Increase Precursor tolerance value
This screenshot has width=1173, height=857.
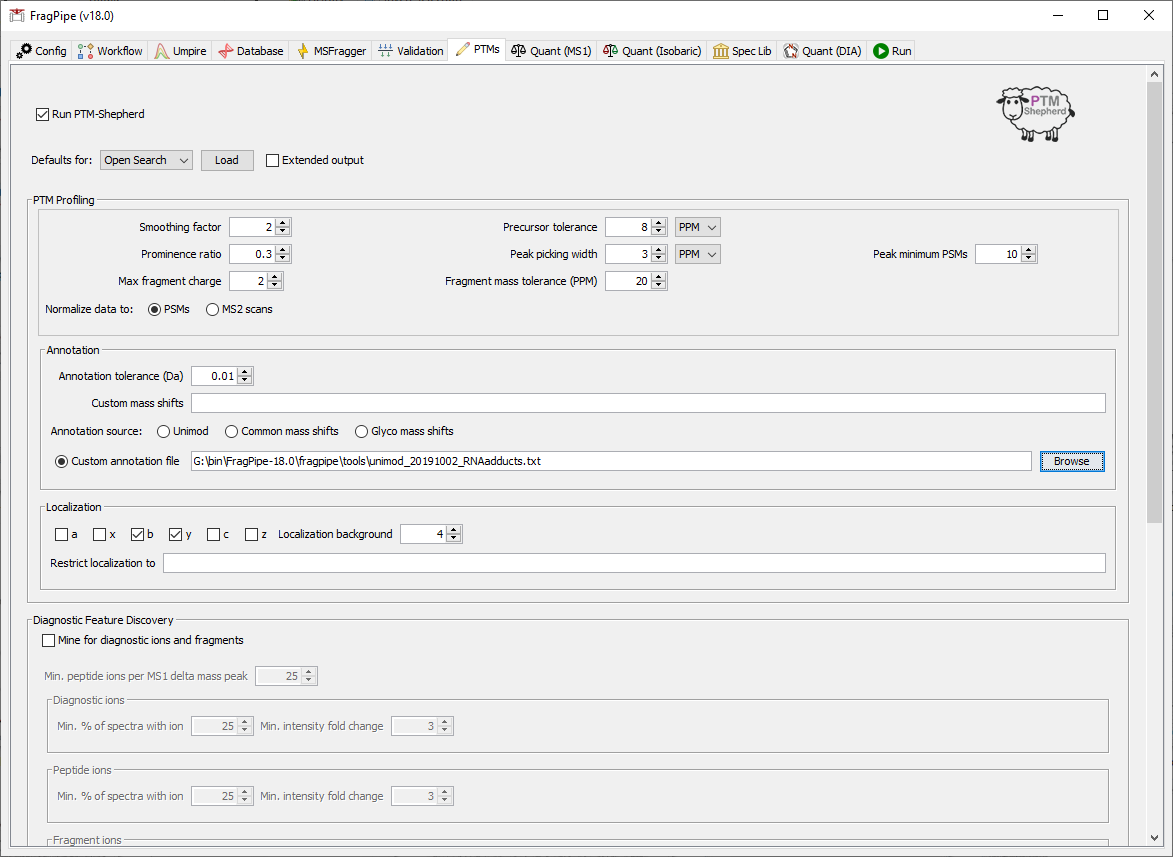(658, 223)
